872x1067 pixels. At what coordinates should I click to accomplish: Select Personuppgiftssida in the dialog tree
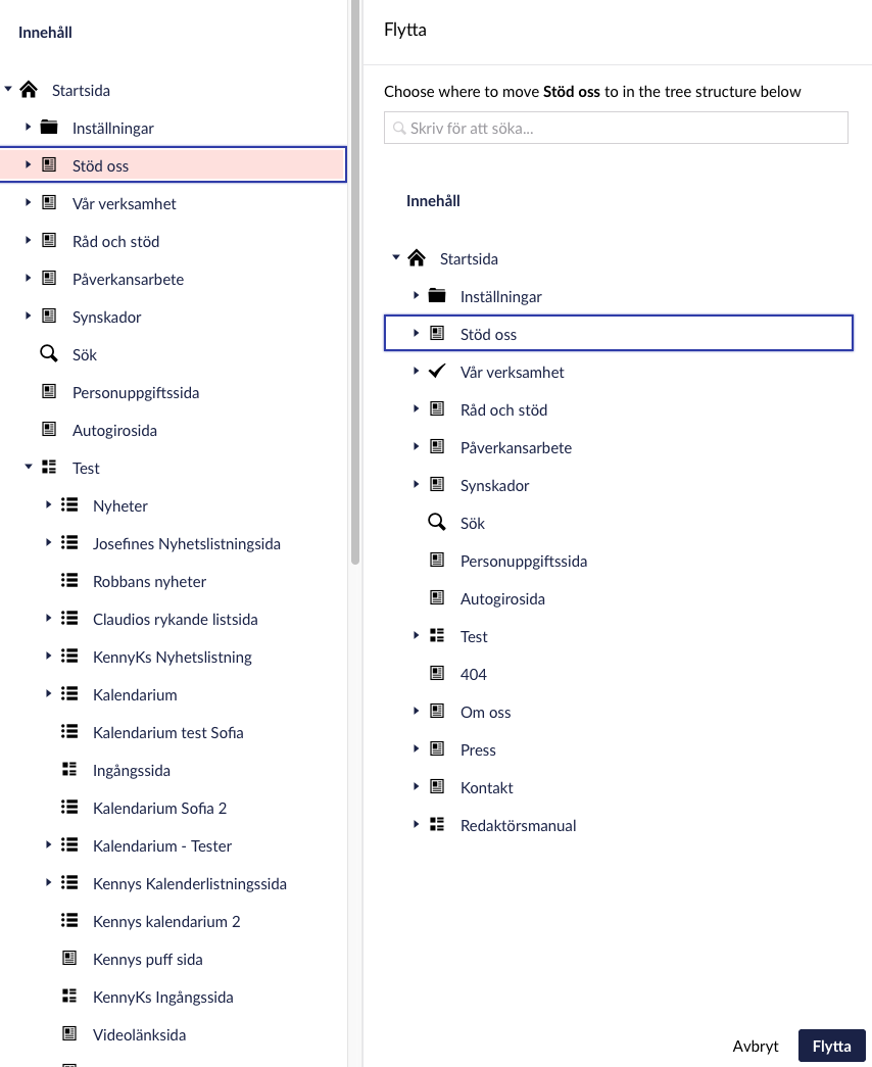tap(523, 561)
